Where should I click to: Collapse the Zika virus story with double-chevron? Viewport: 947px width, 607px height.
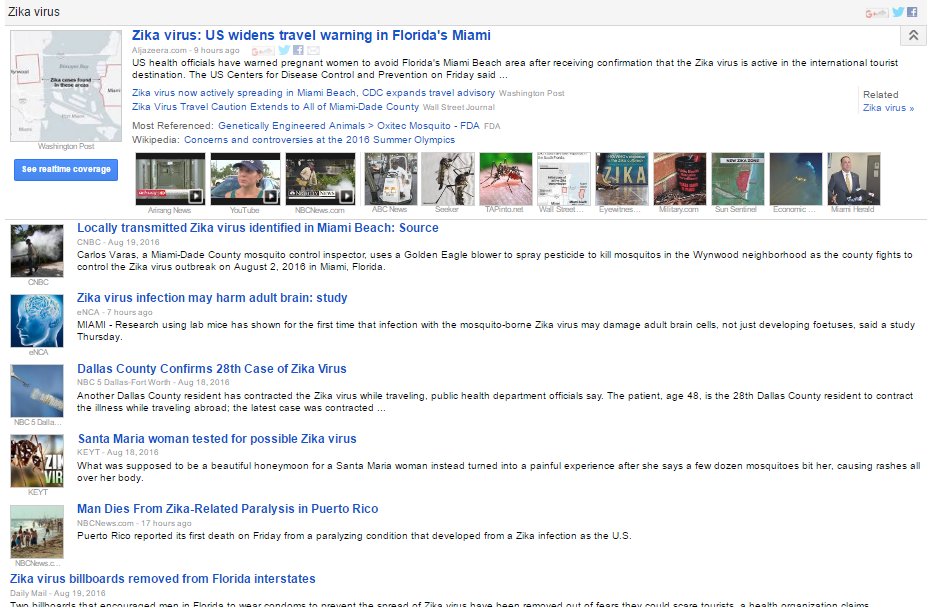(913, 36)
